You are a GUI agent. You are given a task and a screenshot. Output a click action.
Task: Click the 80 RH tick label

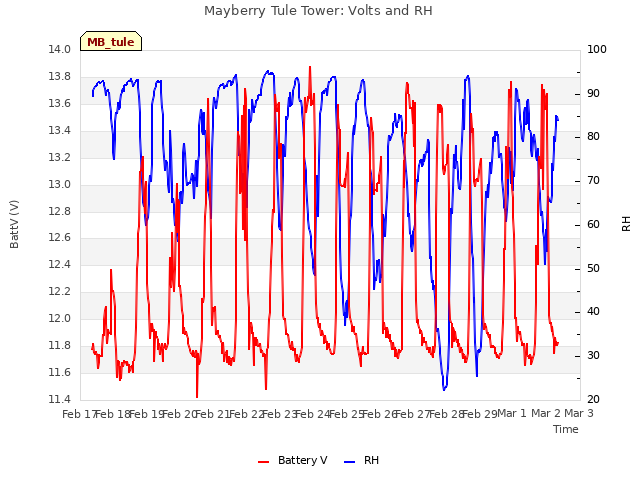pyautogui.click(x=593, y=136)
